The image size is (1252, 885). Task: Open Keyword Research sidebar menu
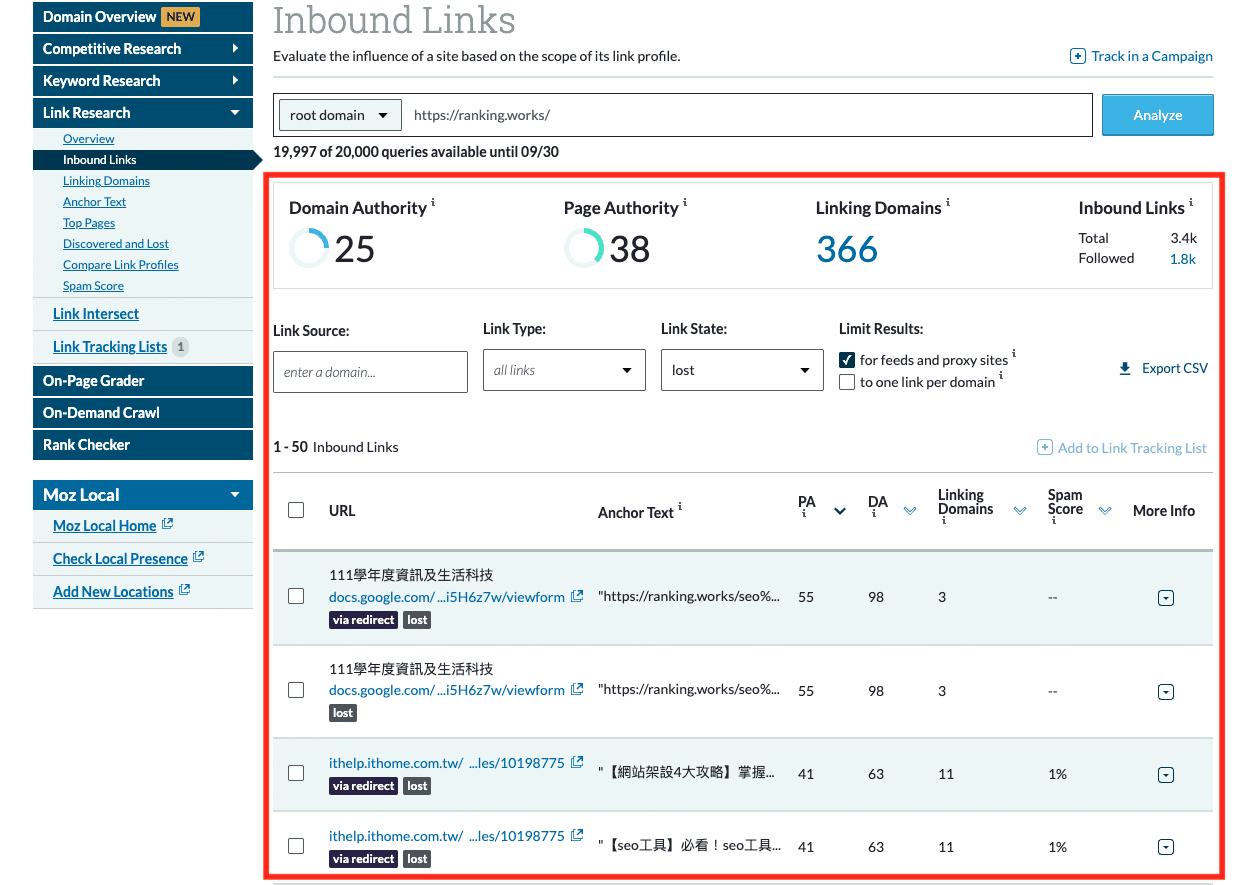[x=142, y=81]
